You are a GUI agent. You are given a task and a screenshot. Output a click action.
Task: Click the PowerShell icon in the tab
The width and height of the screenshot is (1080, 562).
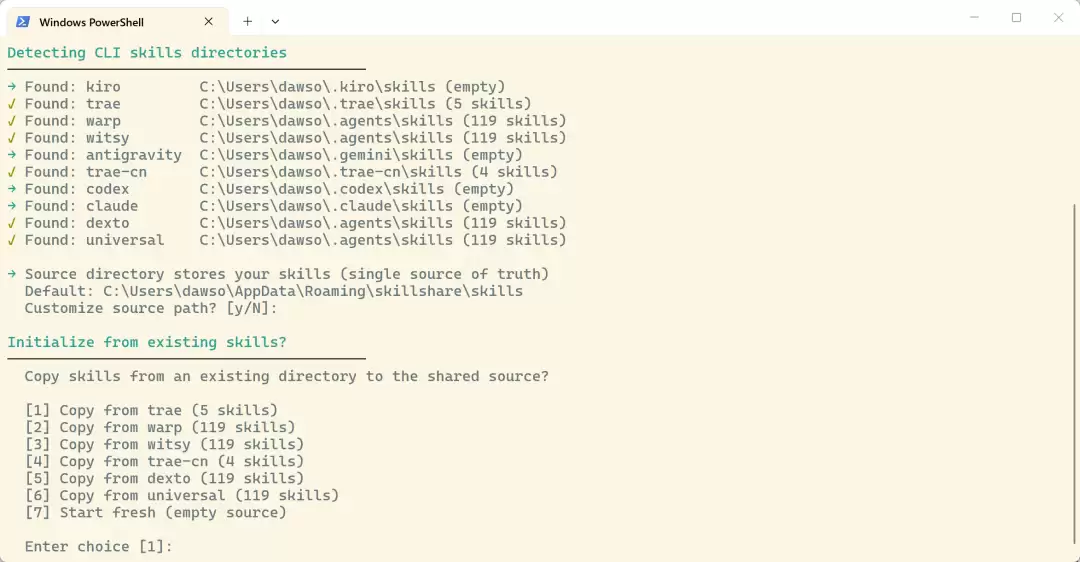point(23,21)
